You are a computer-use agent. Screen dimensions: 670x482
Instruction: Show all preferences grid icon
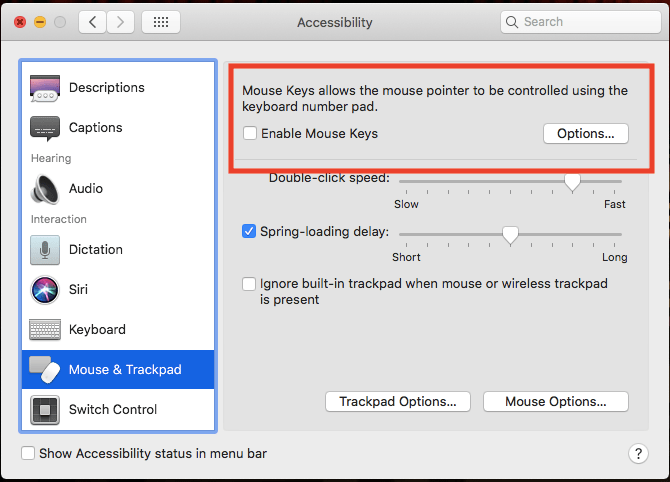(x=161, y=21)
